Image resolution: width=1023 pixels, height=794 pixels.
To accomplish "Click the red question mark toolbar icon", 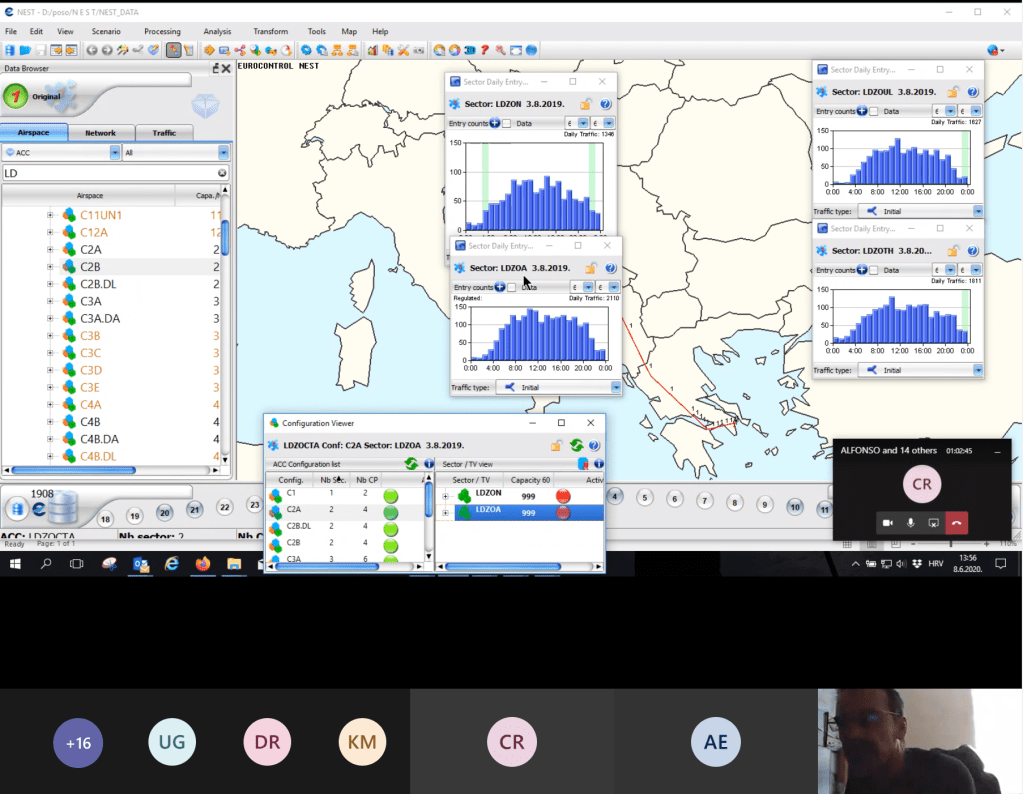I will (x=484, y=50).
